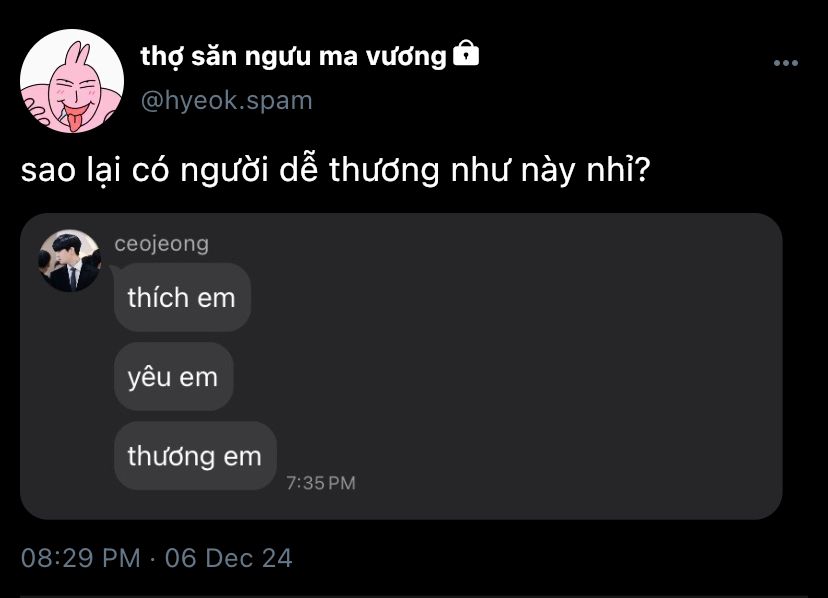The height and width of the screenshot is (598, 828).
Task: Open the more options three-dot menu
Action: 785,63
